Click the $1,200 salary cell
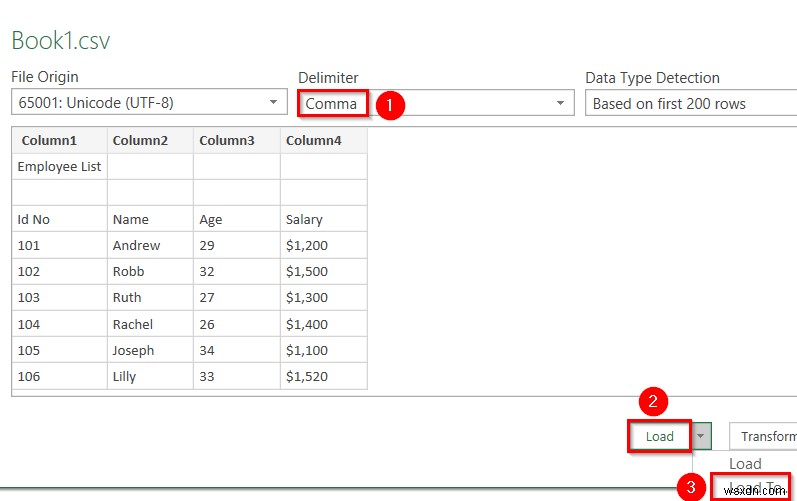This screenshot has height=501, width=797. (x=324, y=245)
